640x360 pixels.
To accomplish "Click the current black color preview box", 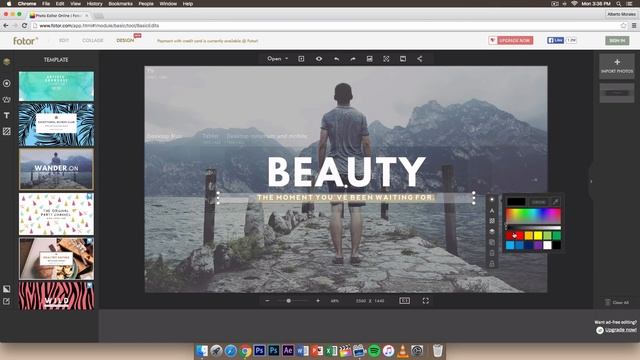I will pyautogui.click(x=516, y=202).
